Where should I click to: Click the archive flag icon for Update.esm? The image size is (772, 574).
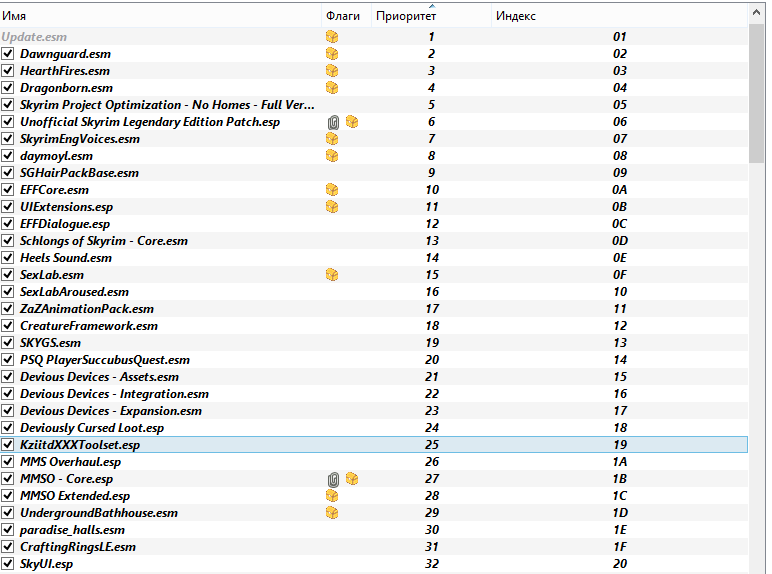tap(332, 37)
